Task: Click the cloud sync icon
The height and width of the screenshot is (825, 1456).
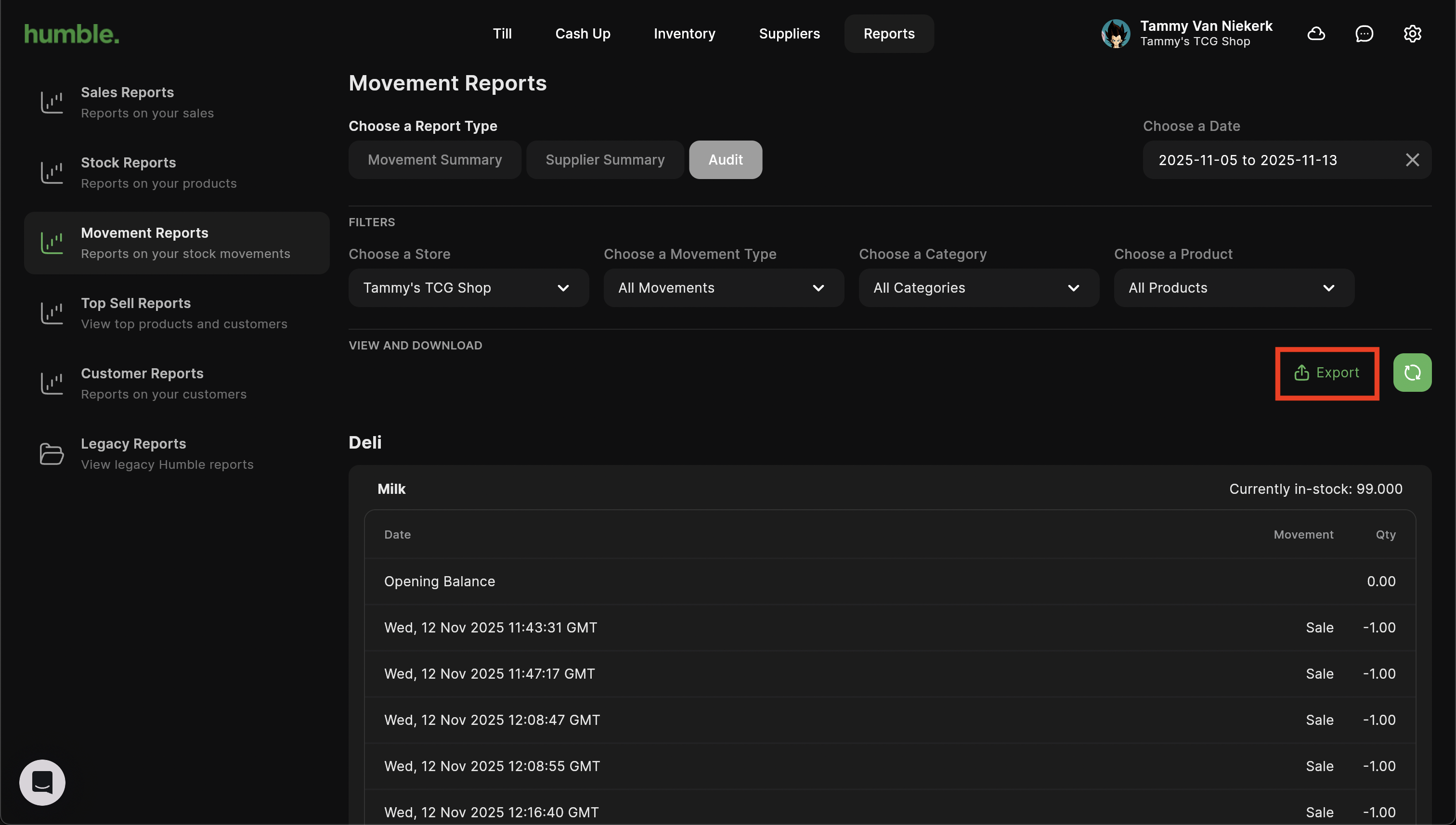Action: coord(1315,34)
